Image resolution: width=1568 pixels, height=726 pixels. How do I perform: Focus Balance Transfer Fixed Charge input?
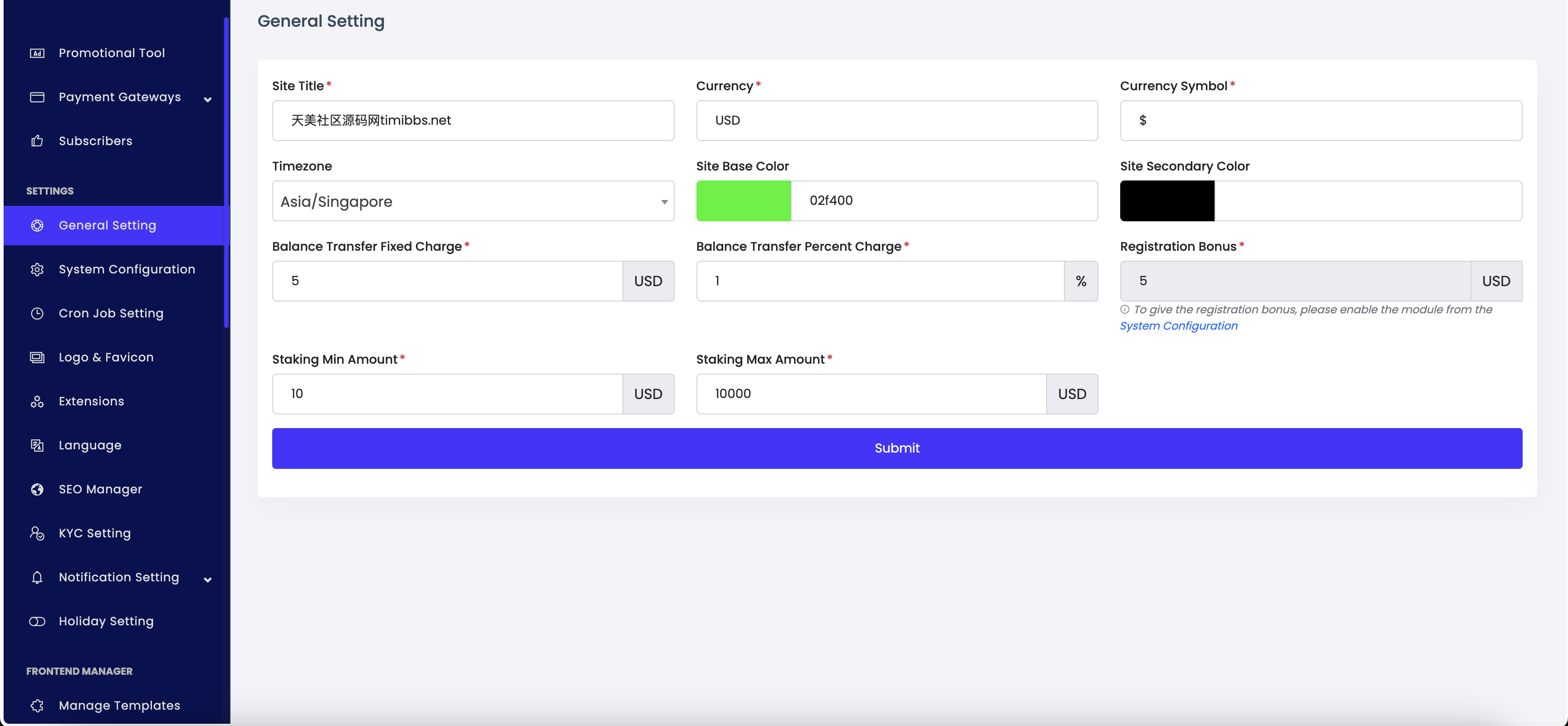[447, 281]
